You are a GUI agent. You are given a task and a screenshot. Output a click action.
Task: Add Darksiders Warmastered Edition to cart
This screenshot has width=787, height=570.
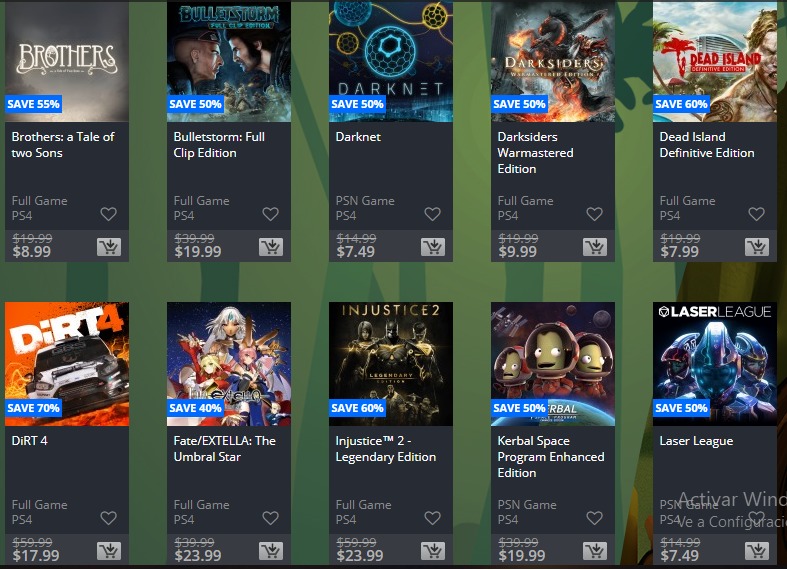595,247
